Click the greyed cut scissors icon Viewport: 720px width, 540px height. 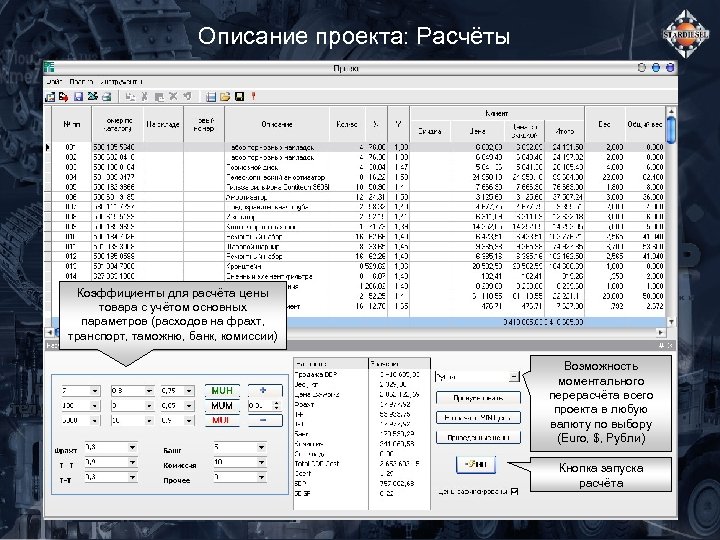pyautogui.click(x=144, y=97)
